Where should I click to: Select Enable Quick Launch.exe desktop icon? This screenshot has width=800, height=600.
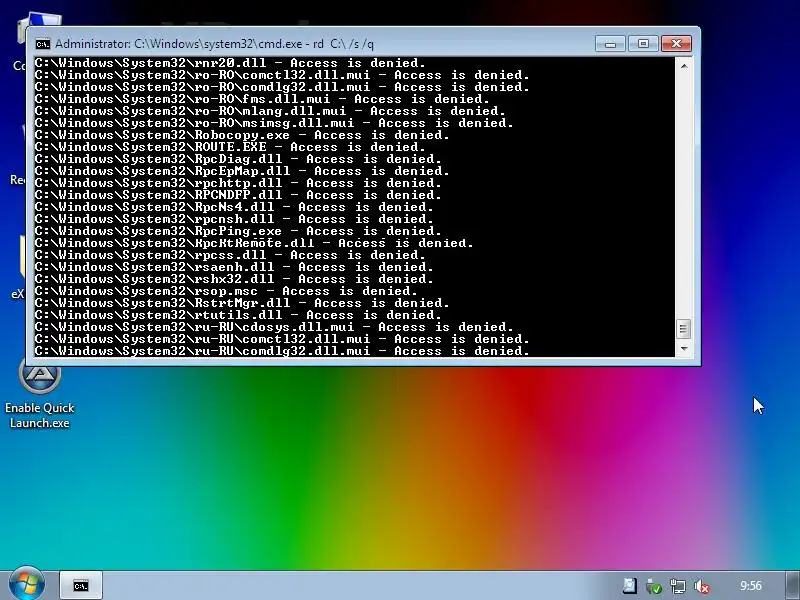(39, 394)
